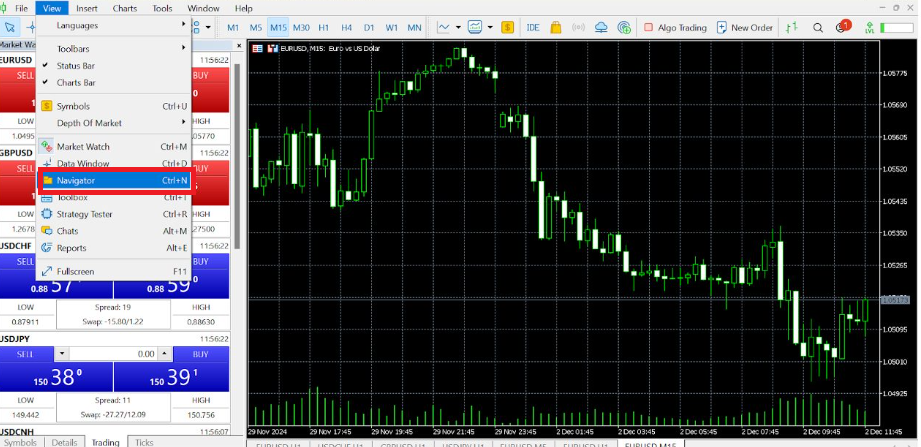
Task: Open the Insert menu
Action: (x=87, y=8)
